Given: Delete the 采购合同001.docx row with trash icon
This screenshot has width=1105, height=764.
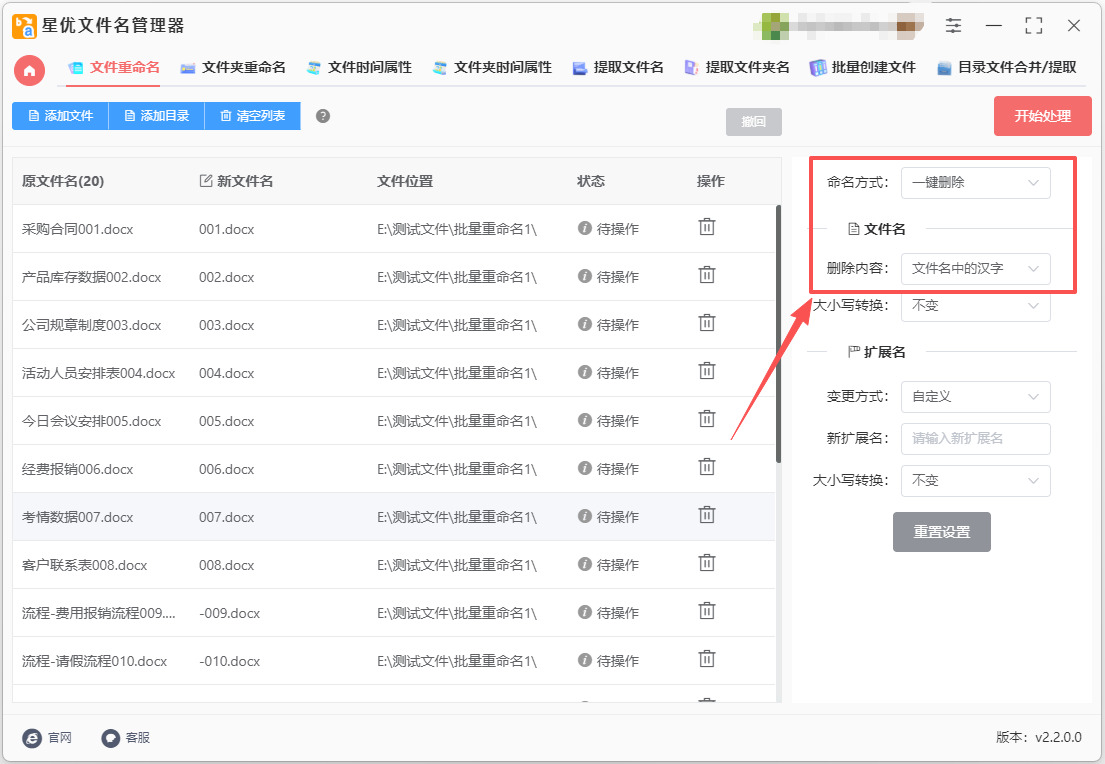Looking at the screenshot, I should click(707, 227).
